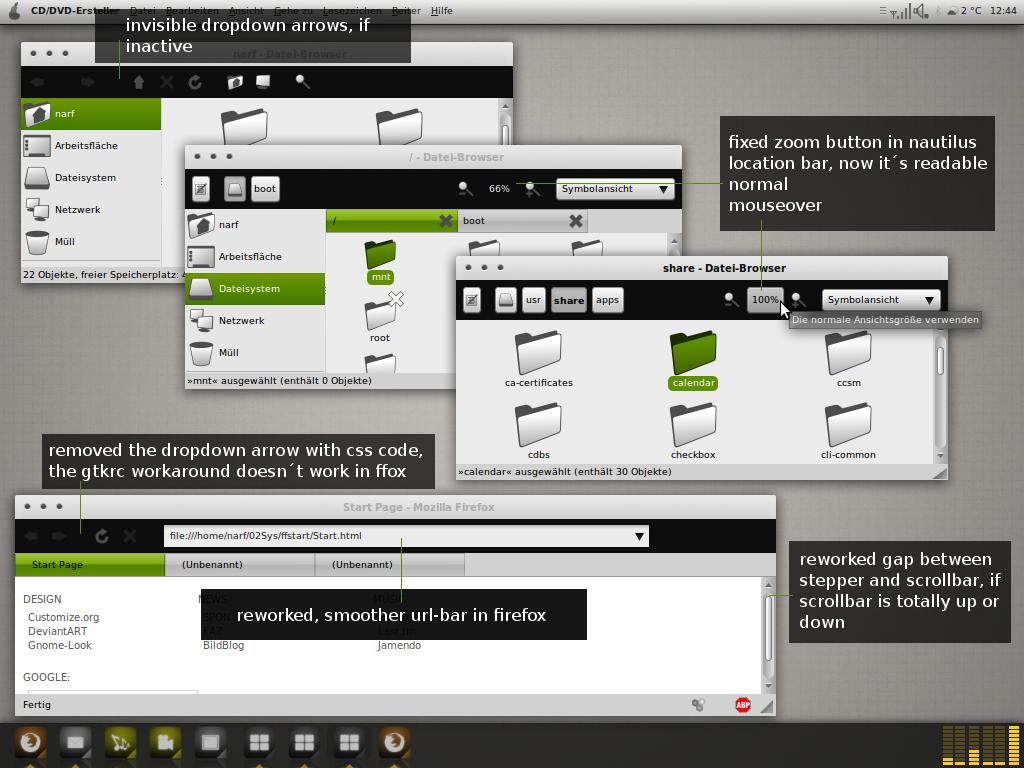Click the 66% zoom label
This screenshot has width=1024, height=768.
pyautogui.click(x=499, y=189)
